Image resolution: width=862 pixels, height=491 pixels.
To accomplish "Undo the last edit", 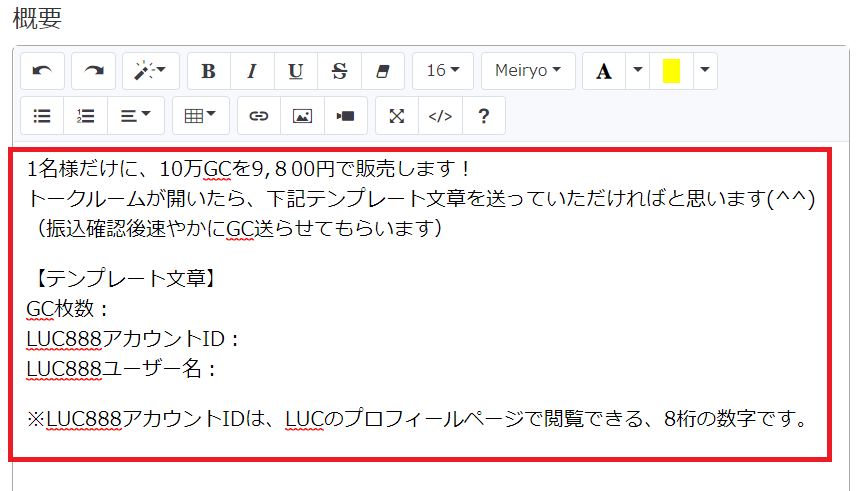I will [42, 71].
